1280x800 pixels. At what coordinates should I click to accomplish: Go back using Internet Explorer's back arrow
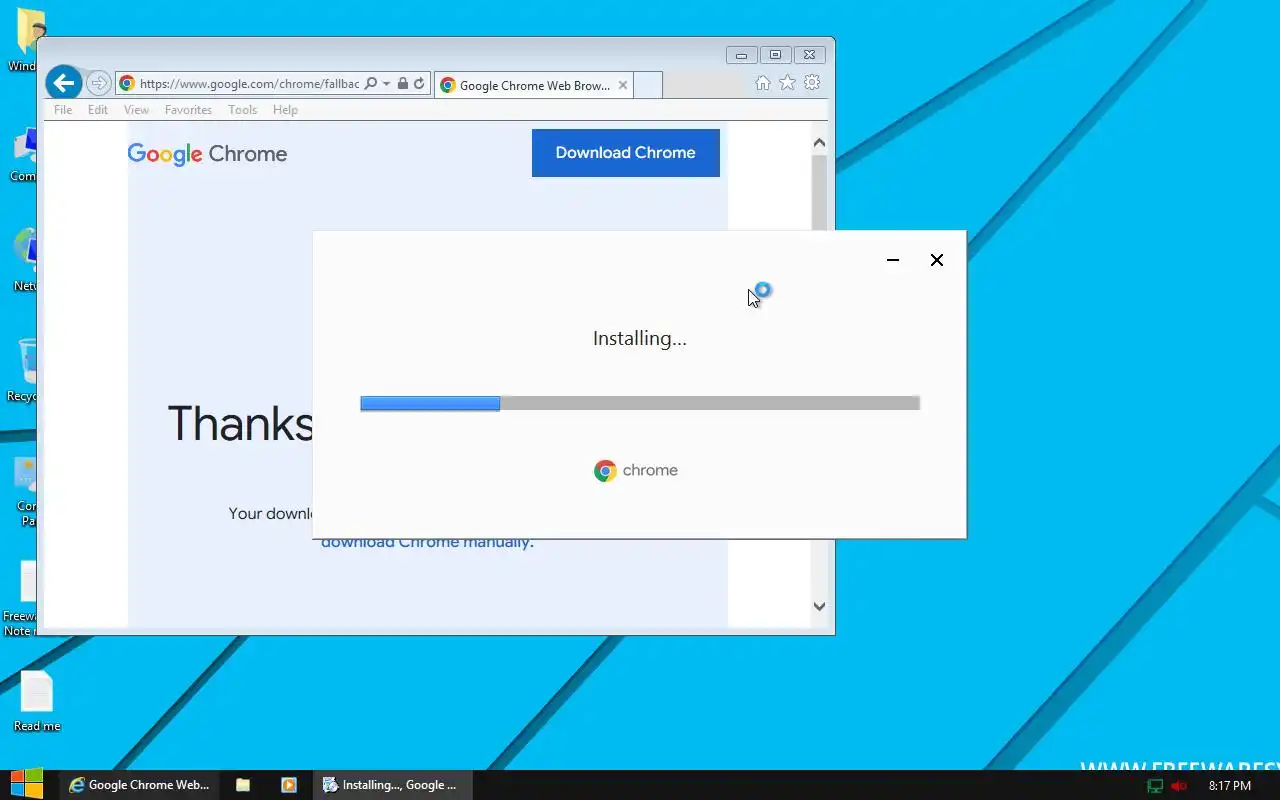[x=64, y=83]
